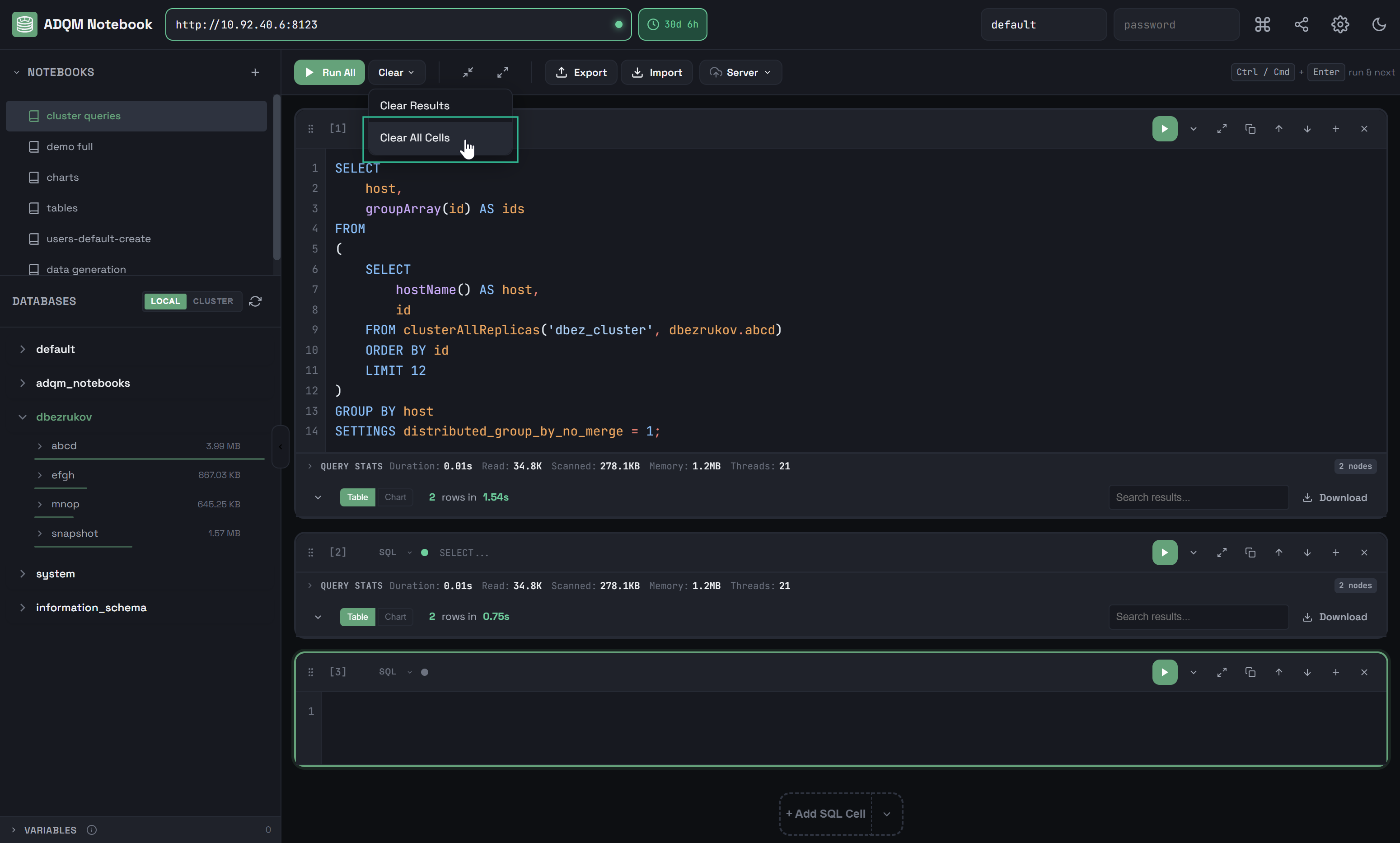Choose Clear All Cells menu option
The height and width of the screenshot is (843, 1400).
pyautogui.click(x=415, y=138)
